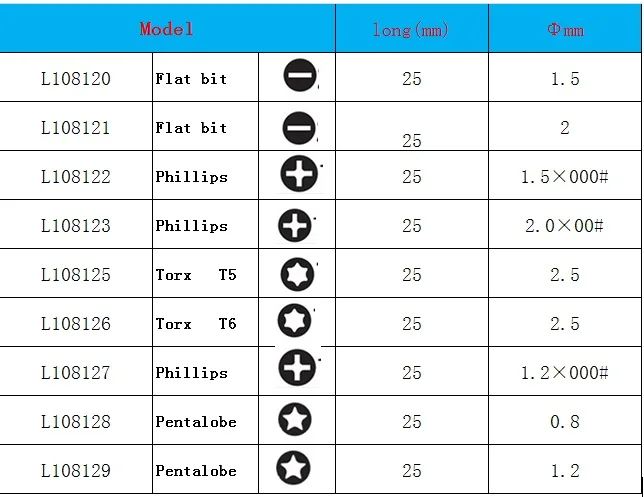Select the Phillips icon in row L108127
This screenshot has width=644, height=497.
pyautogui.click(x=297, y=367)
